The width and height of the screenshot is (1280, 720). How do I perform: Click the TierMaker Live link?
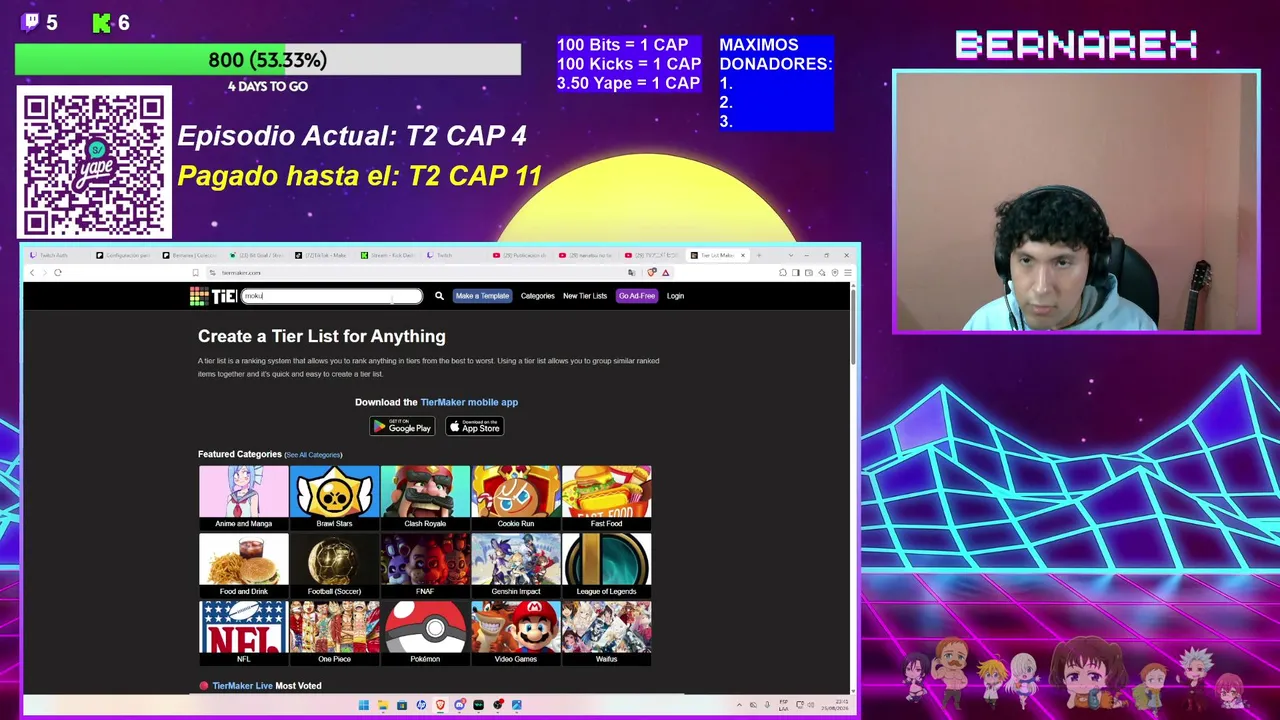242,686
